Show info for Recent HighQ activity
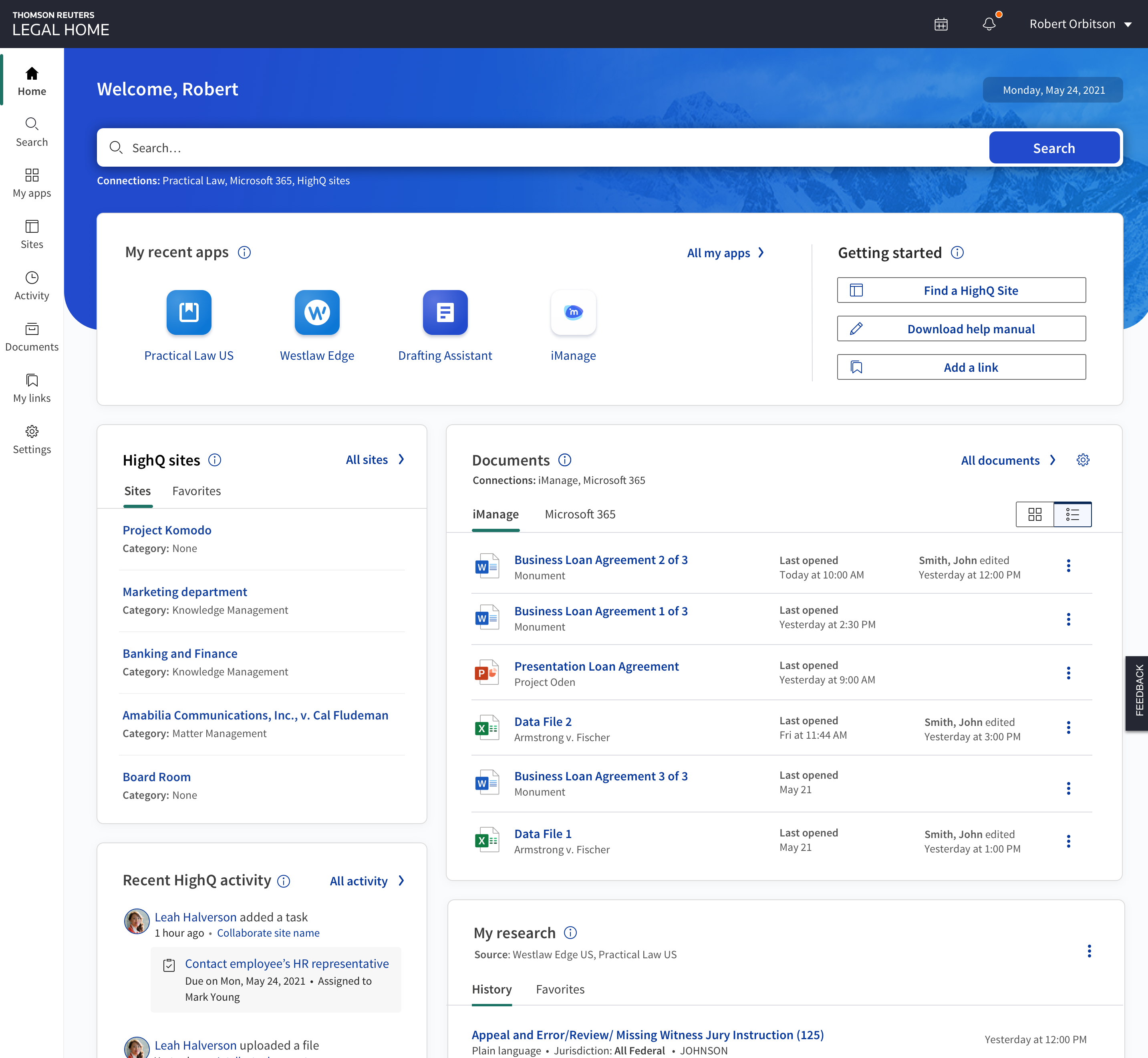This screenshot has height=1058, width=1148. 284,881
